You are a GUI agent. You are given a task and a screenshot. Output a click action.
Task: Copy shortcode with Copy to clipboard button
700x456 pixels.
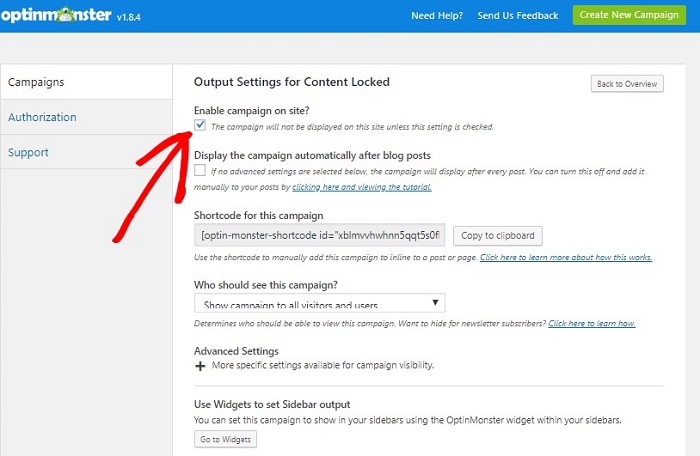click(x=498, y=235)
